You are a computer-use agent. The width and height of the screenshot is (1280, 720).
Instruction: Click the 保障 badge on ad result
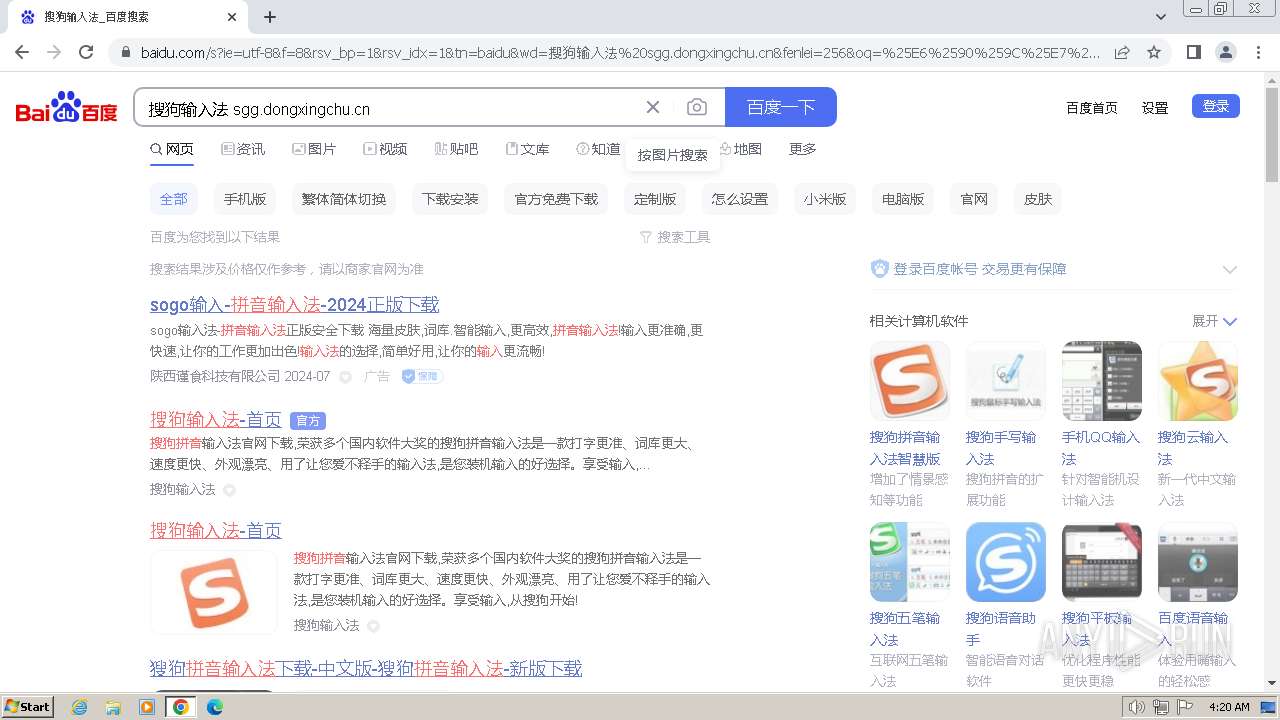point(422,377)
